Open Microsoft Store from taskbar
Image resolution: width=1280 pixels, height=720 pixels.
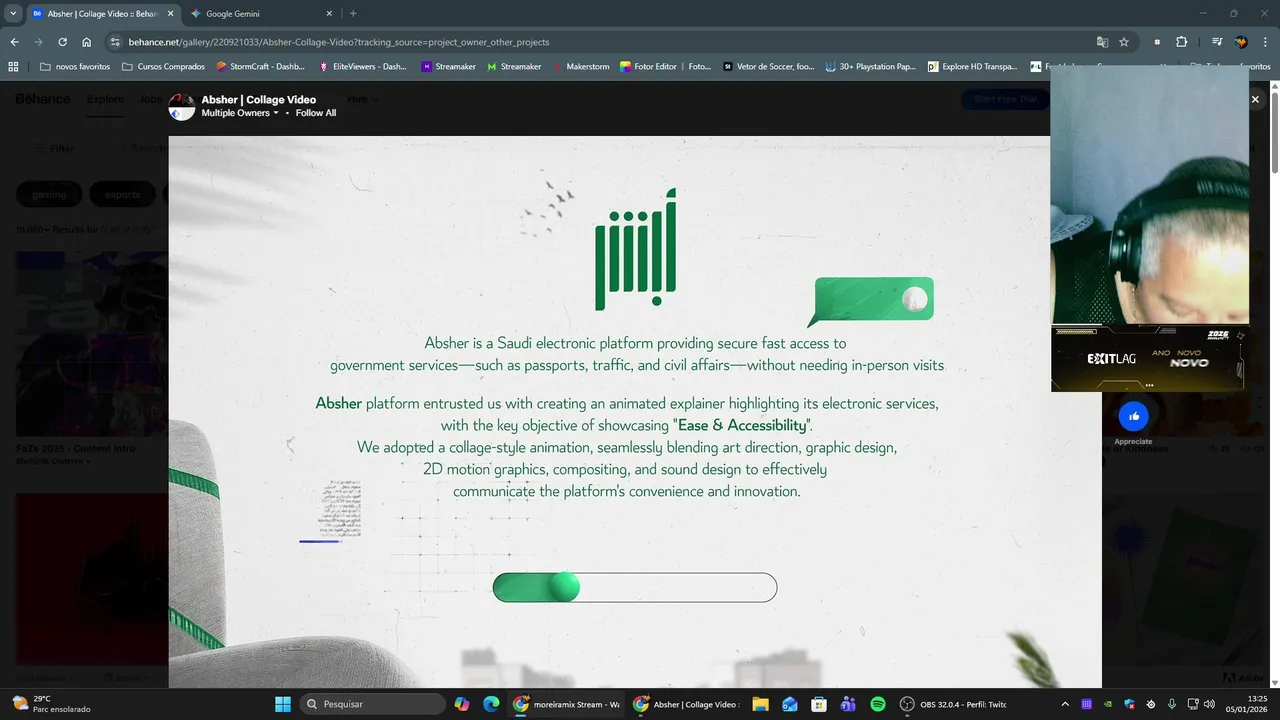819,704
